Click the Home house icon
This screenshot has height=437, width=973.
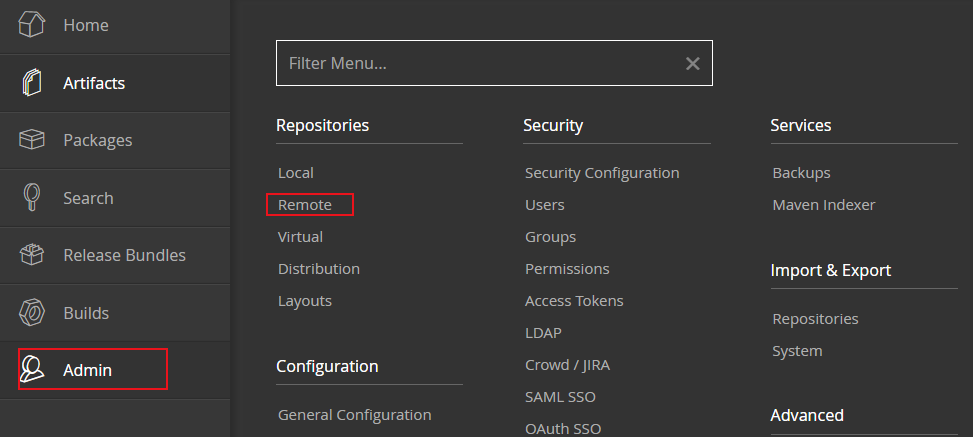pyautogui.click(x=32, y=25)
